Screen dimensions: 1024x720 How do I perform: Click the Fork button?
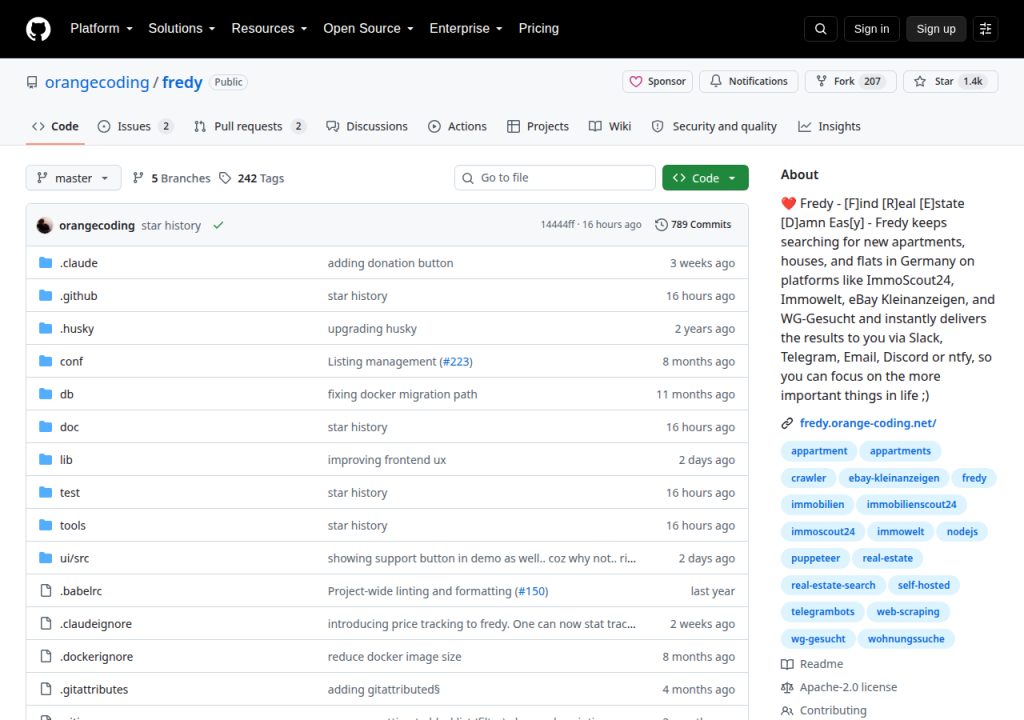(850, 82)
